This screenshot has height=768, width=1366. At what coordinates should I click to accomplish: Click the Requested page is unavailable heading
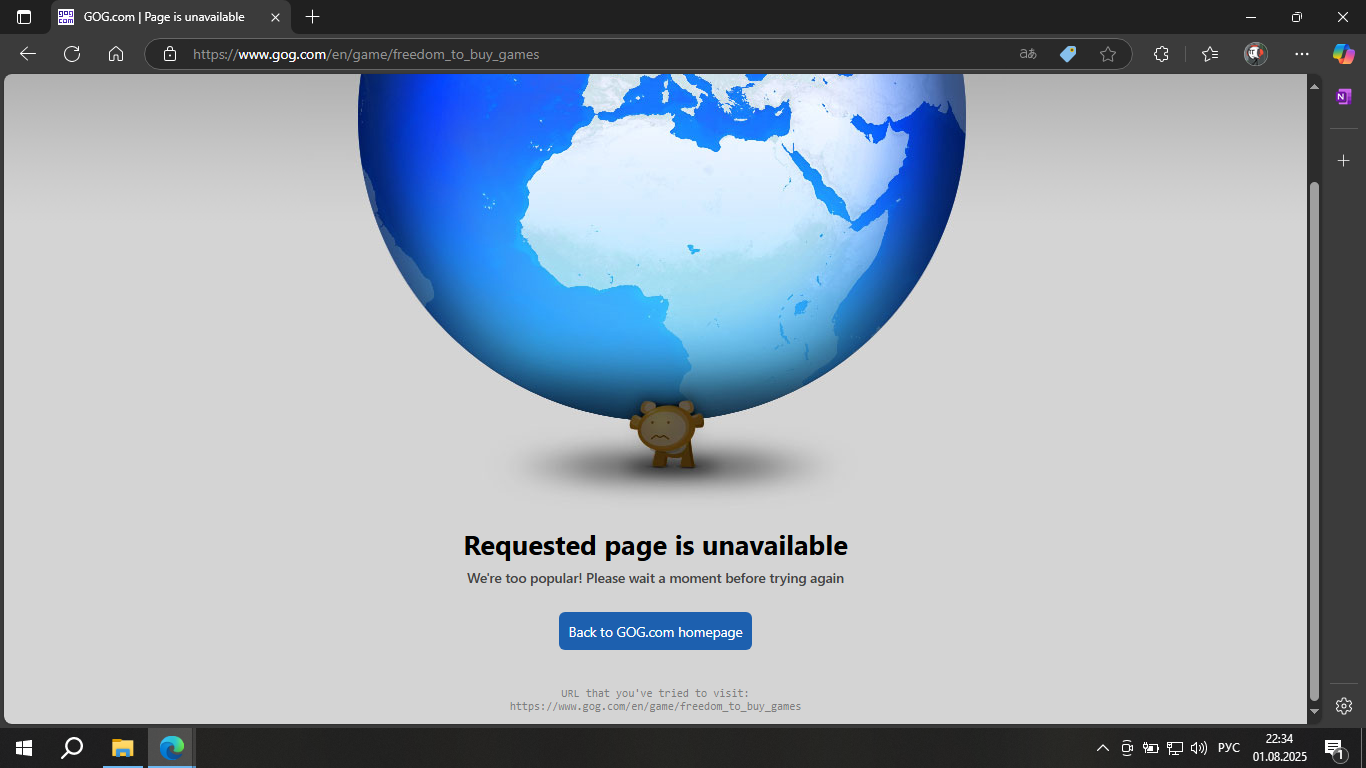tap(655, 545)
